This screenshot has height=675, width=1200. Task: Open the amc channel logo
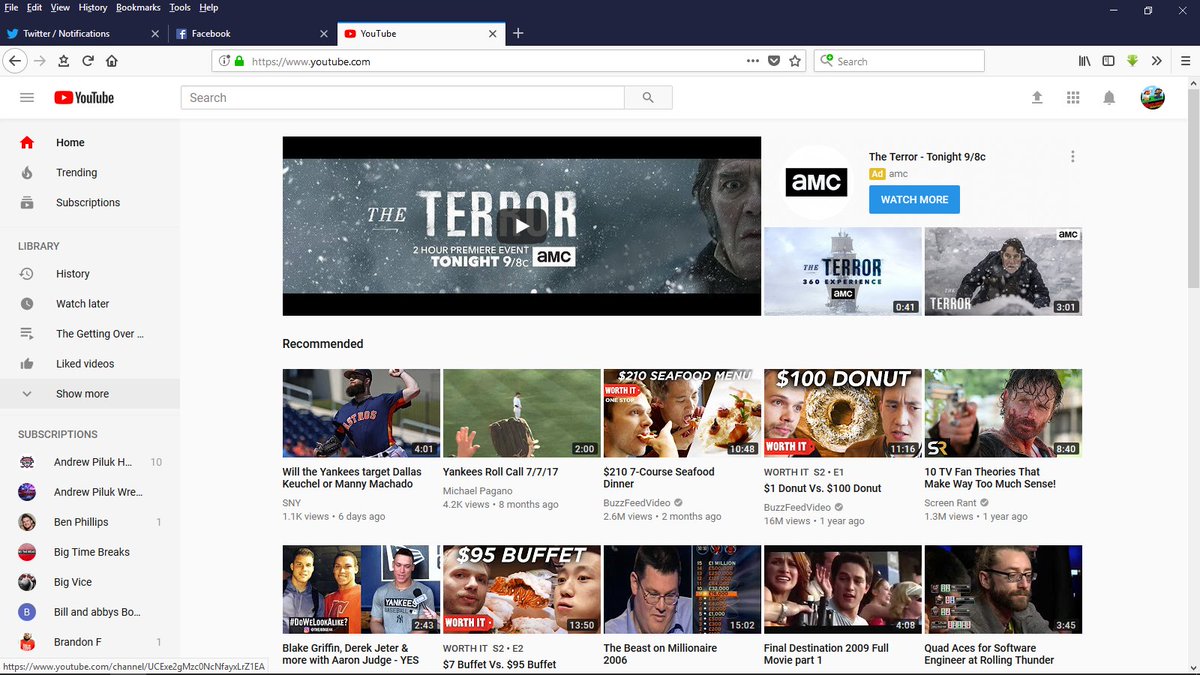pos(818,181)
